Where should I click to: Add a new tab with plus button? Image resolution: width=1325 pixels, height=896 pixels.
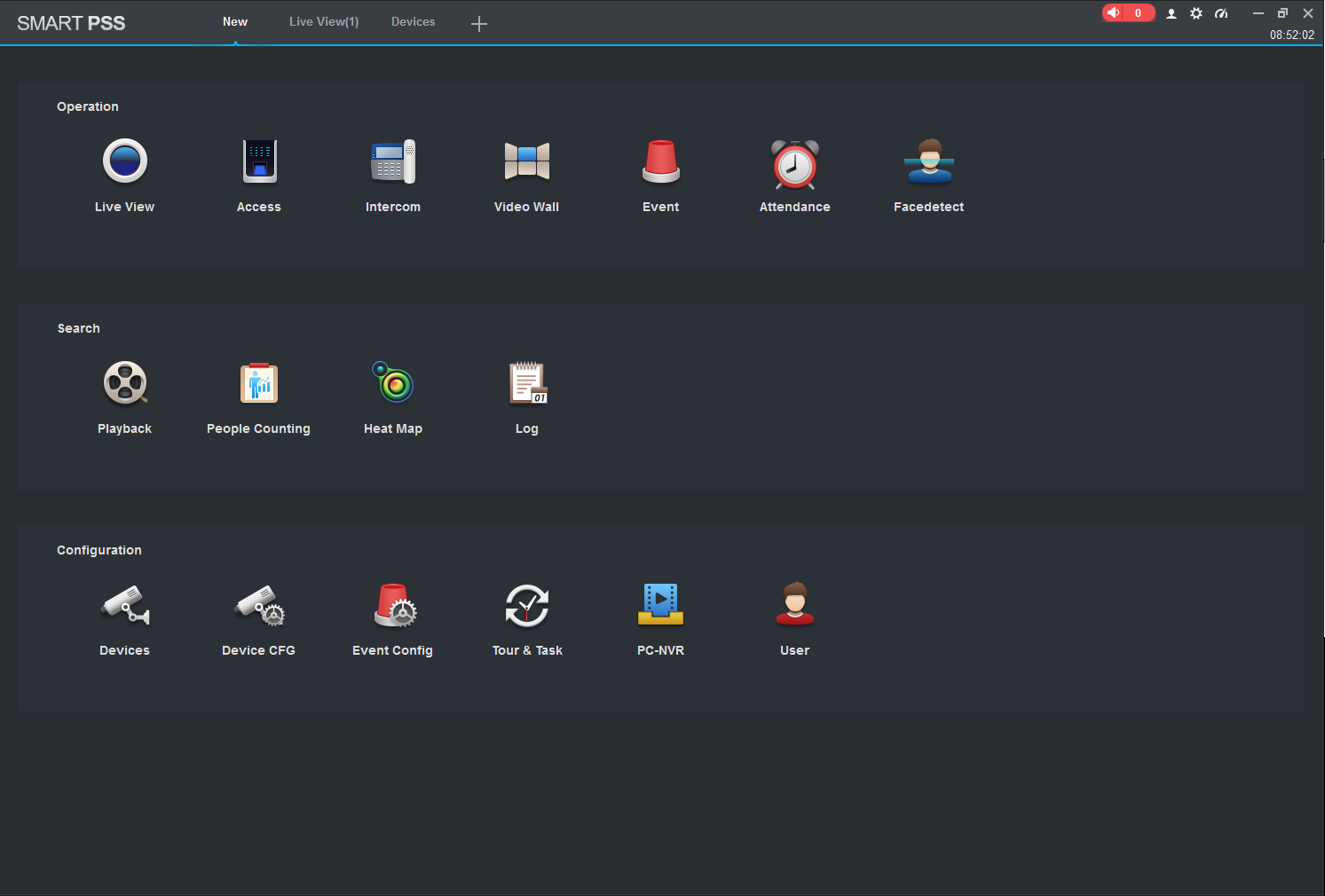coord(479,24)
